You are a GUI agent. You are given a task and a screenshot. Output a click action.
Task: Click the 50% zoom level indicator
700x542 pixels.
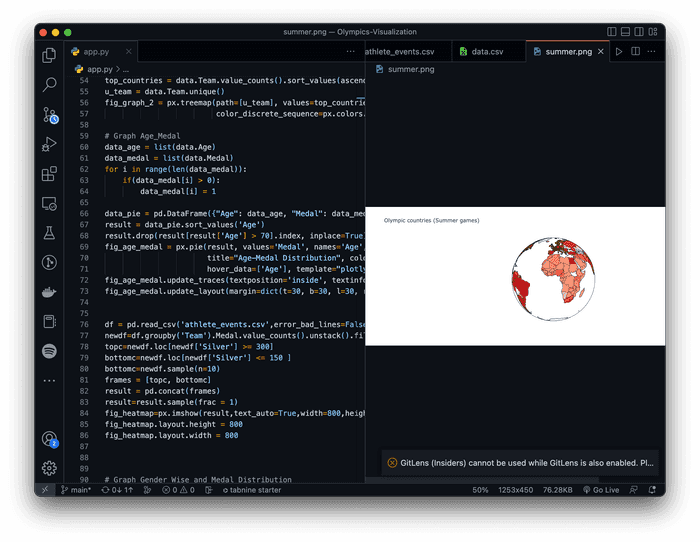coord(480,490)
